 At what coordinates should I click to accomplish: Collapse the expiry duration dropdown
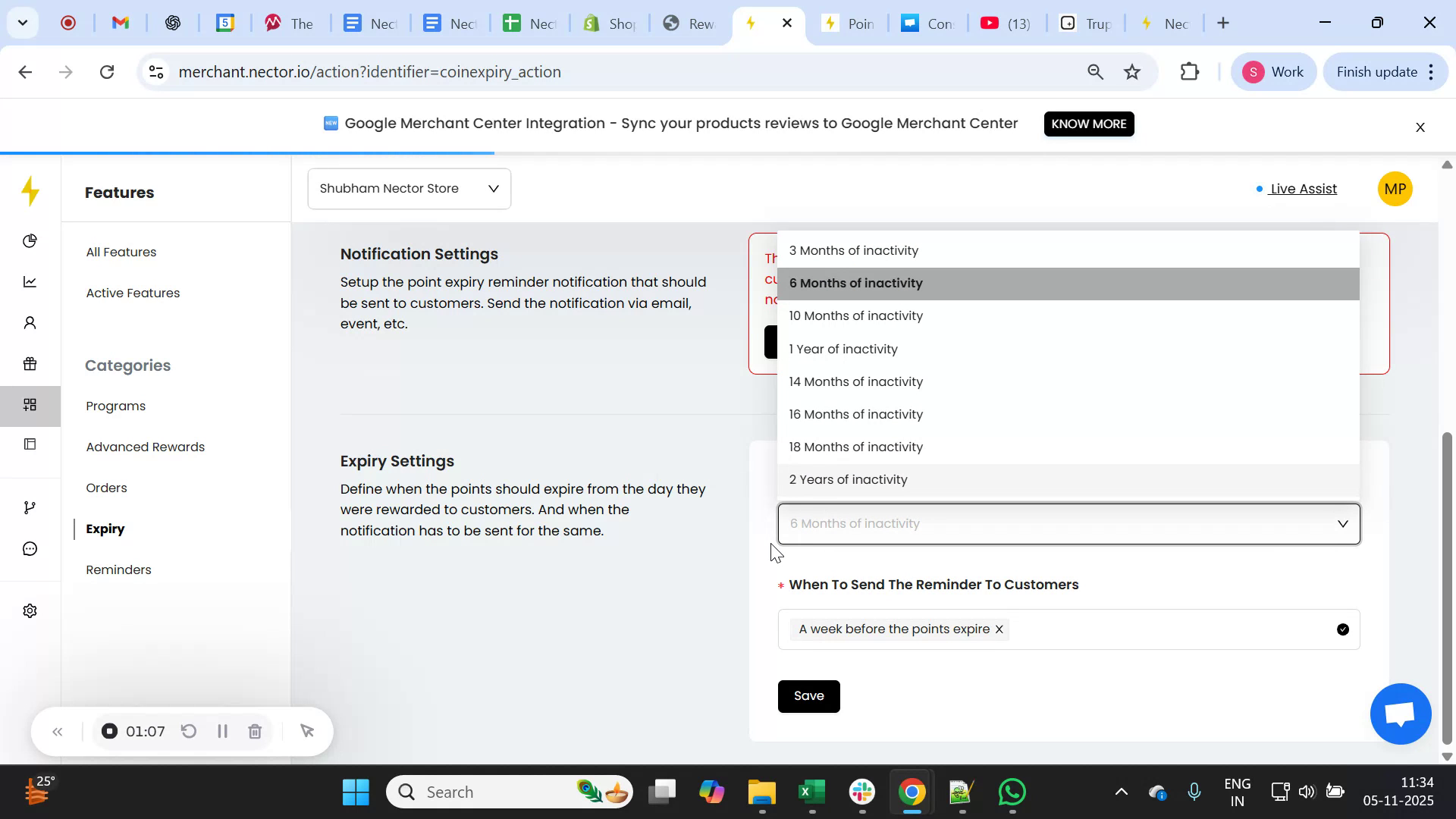coord(1342,523)
